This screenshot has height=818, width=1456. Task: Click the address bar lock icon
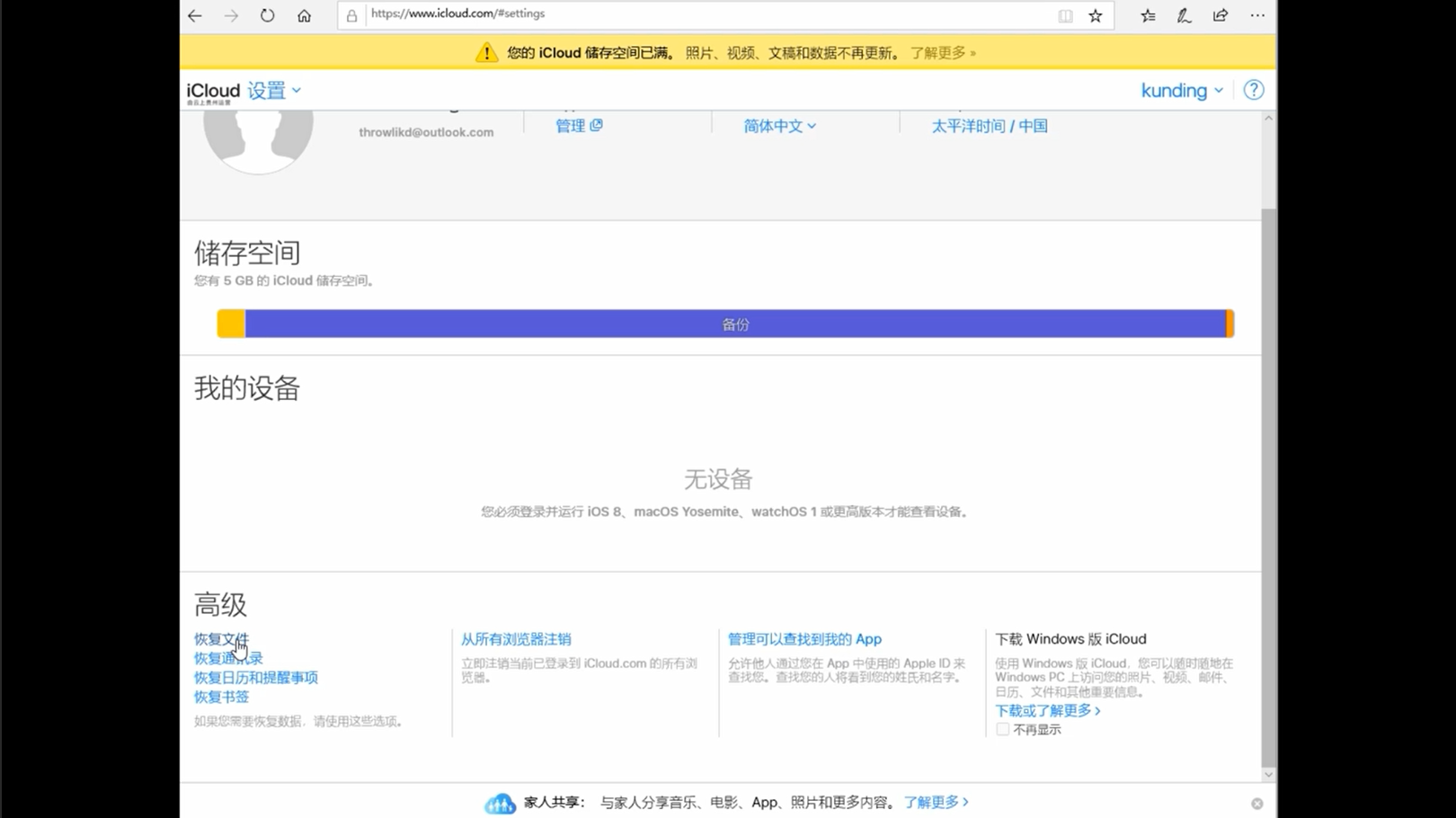351,15
